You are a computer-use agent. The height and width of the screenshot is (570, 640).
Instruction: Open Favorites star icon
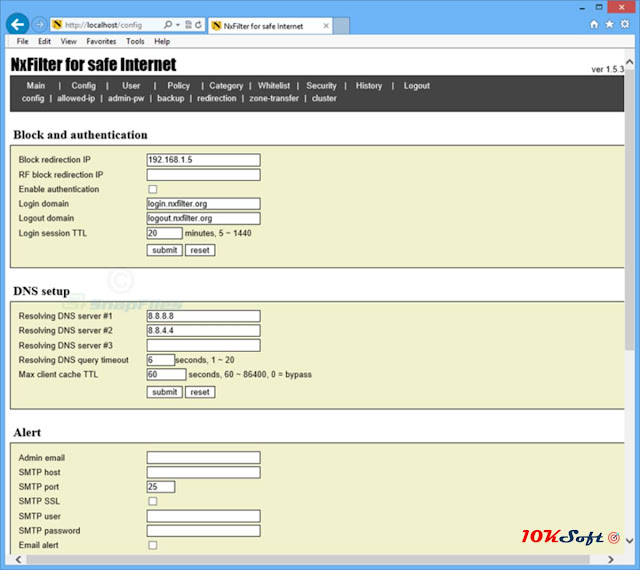[609, 24]
